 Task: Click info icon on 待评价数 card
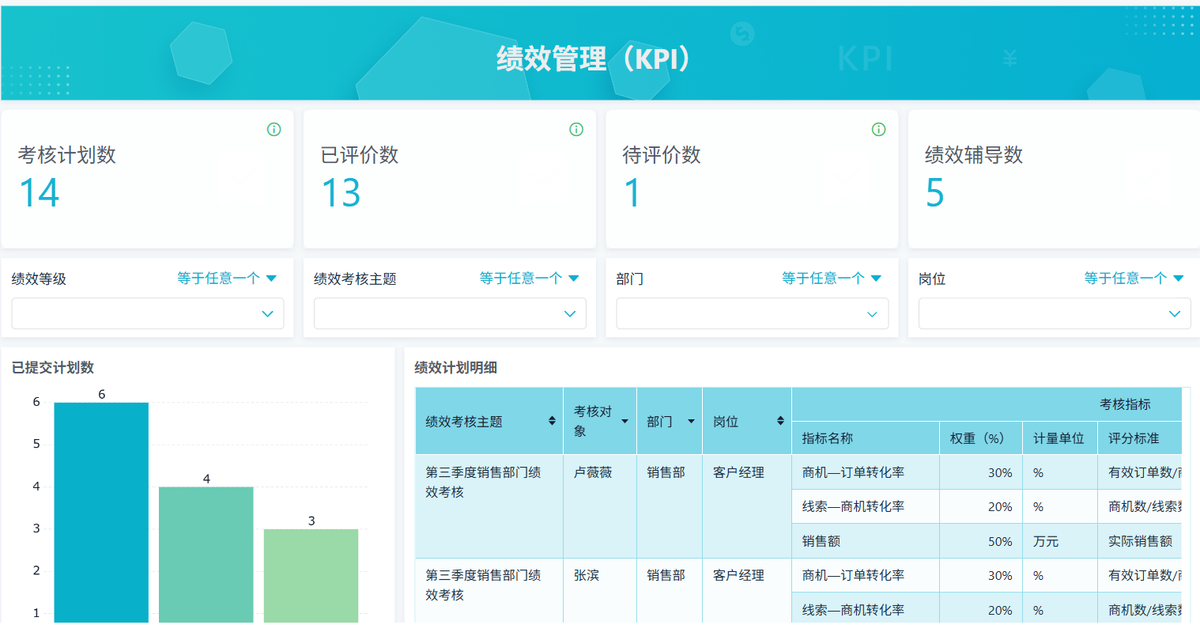click(878, 129)
